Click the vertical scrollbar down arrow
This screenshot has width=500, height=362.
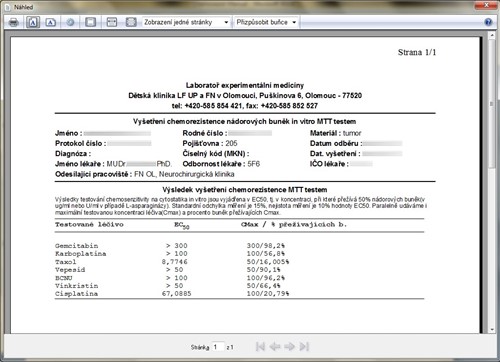492,329
